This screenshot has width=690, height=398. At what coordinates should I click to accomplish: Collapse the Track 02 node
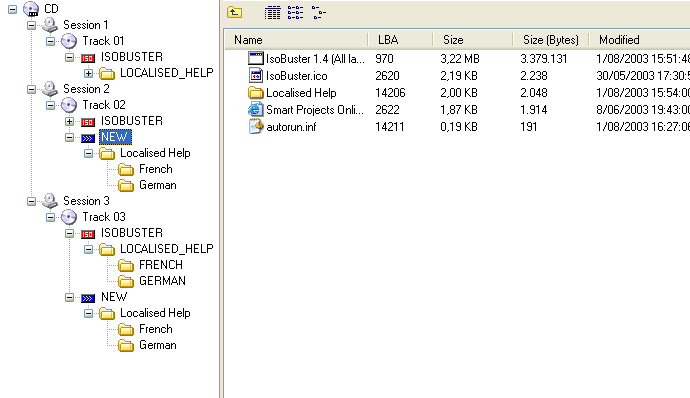[51, 105]
